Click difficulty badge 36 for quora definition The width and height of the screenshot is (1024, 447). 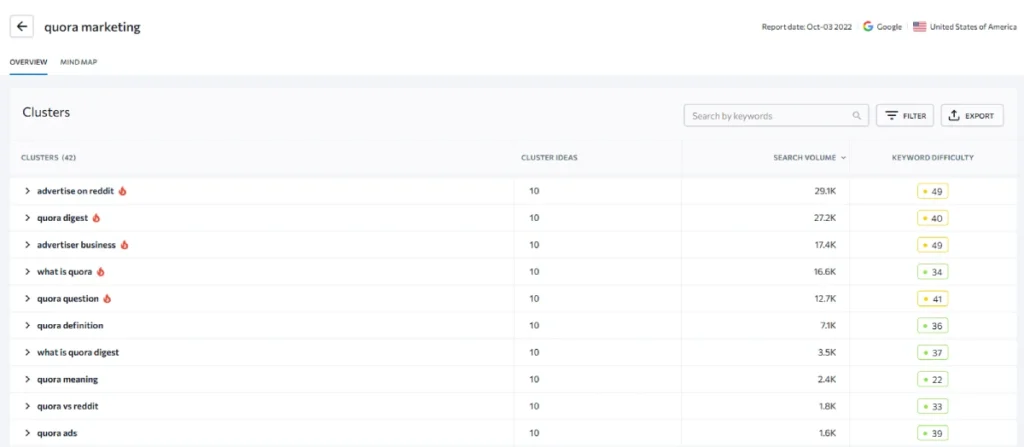933,325
